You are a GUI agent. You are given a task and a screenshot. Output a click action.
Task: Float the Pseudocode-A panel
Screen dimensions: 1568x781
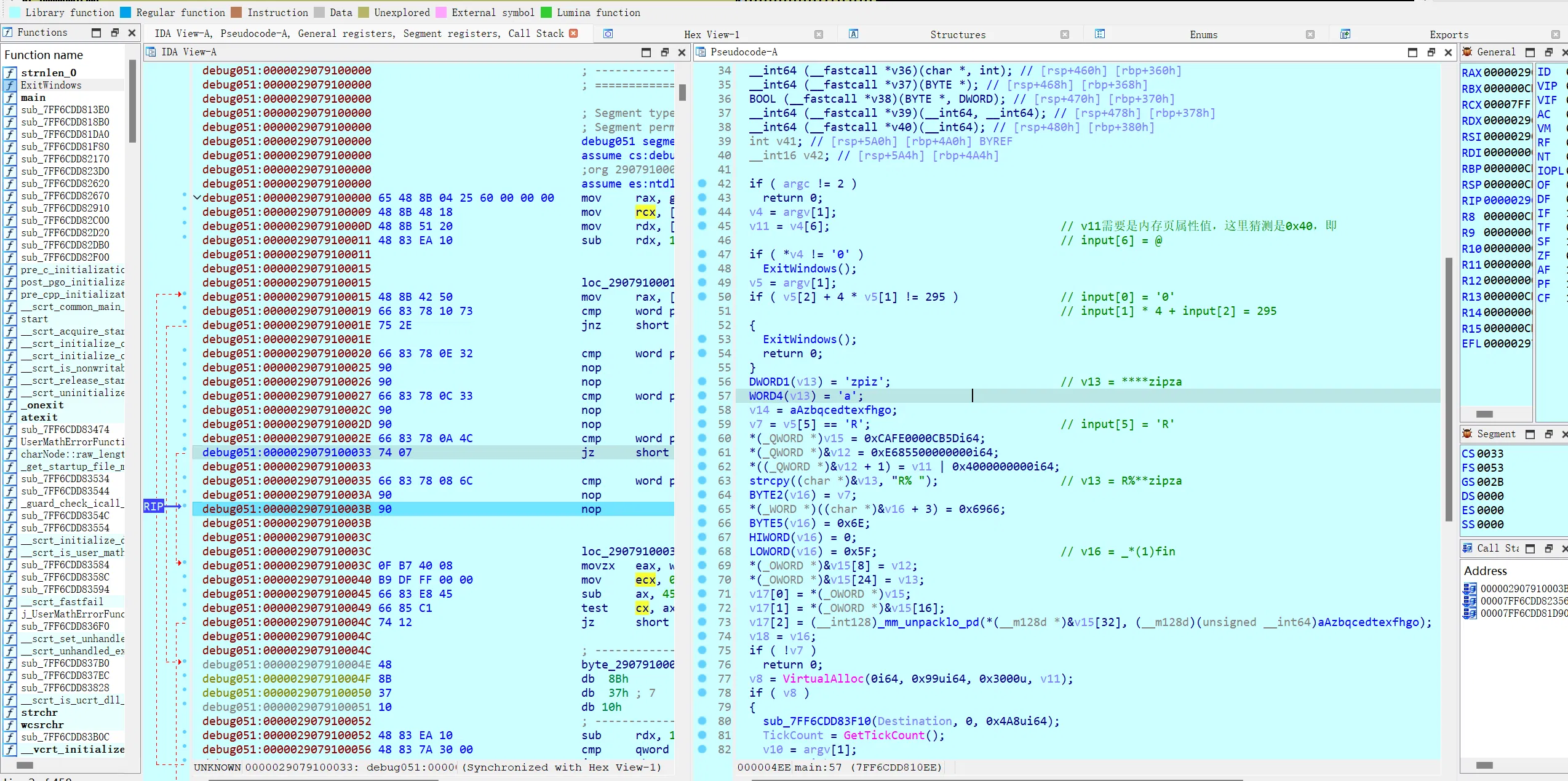[1431, 52]
